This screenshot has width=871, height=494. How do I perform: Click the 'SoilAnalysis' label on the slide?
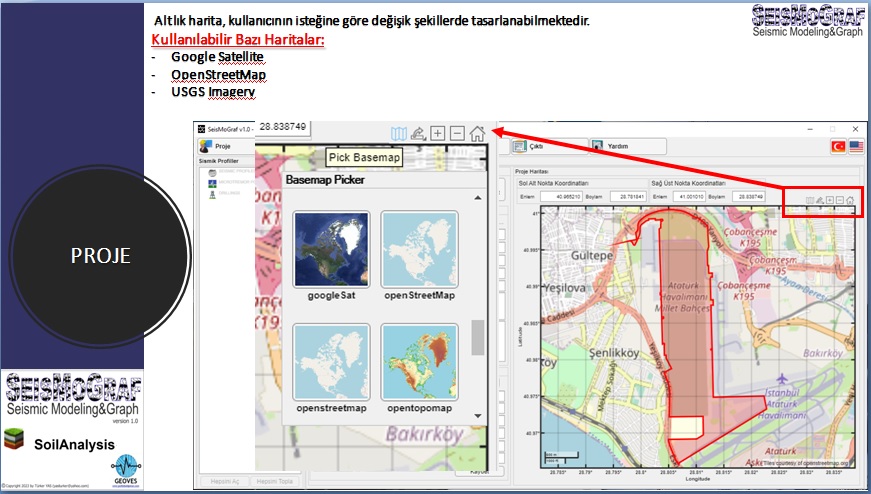[74, 445]
